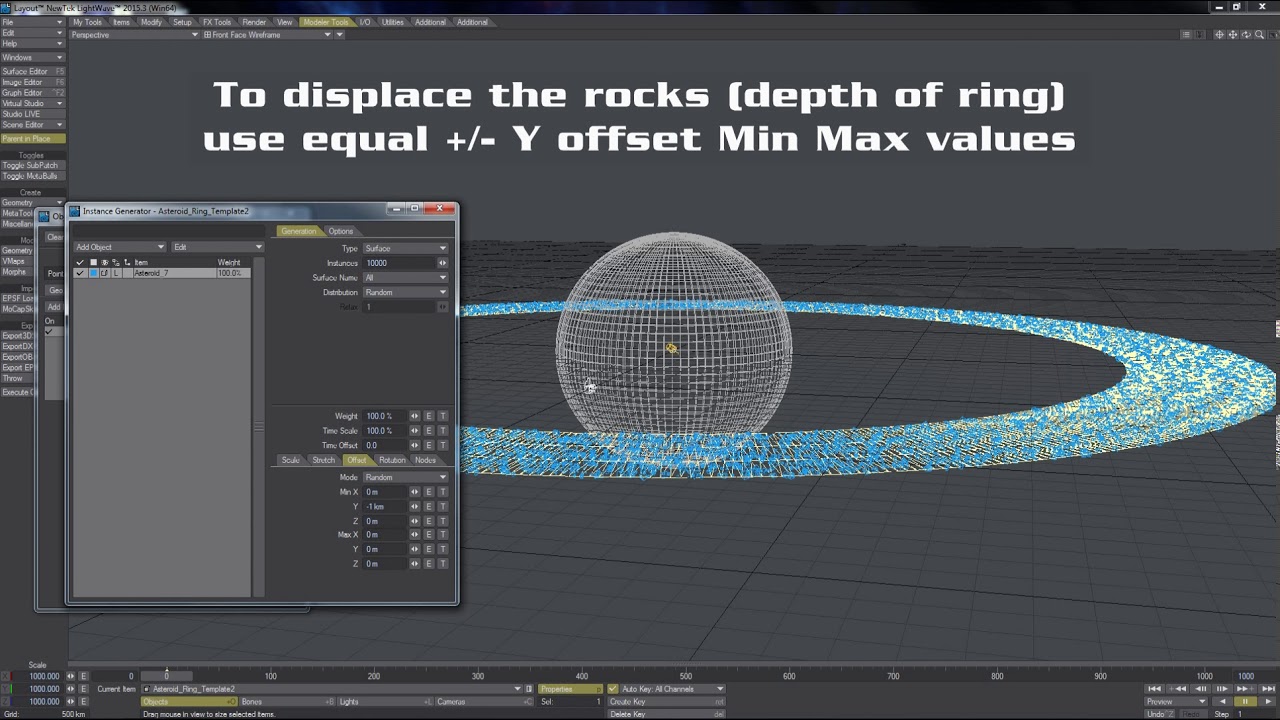The width and height of the screenshot is (1280, 720).
Task: Click the mini-slider arrows beside Time Scale
Action: point(414,431)
